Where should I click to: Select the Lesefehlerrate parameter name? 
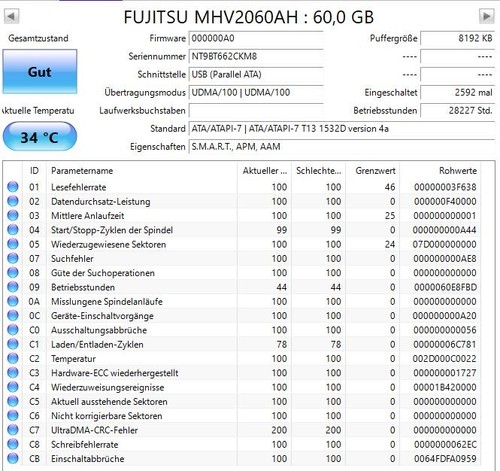click(79, 187)
